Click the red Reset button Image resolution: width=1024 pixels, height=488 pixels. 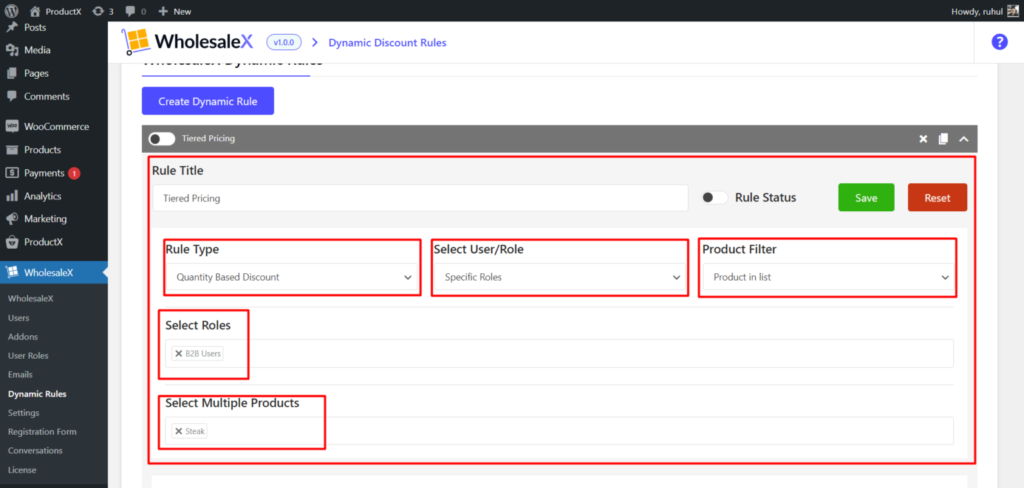(937, 197)
